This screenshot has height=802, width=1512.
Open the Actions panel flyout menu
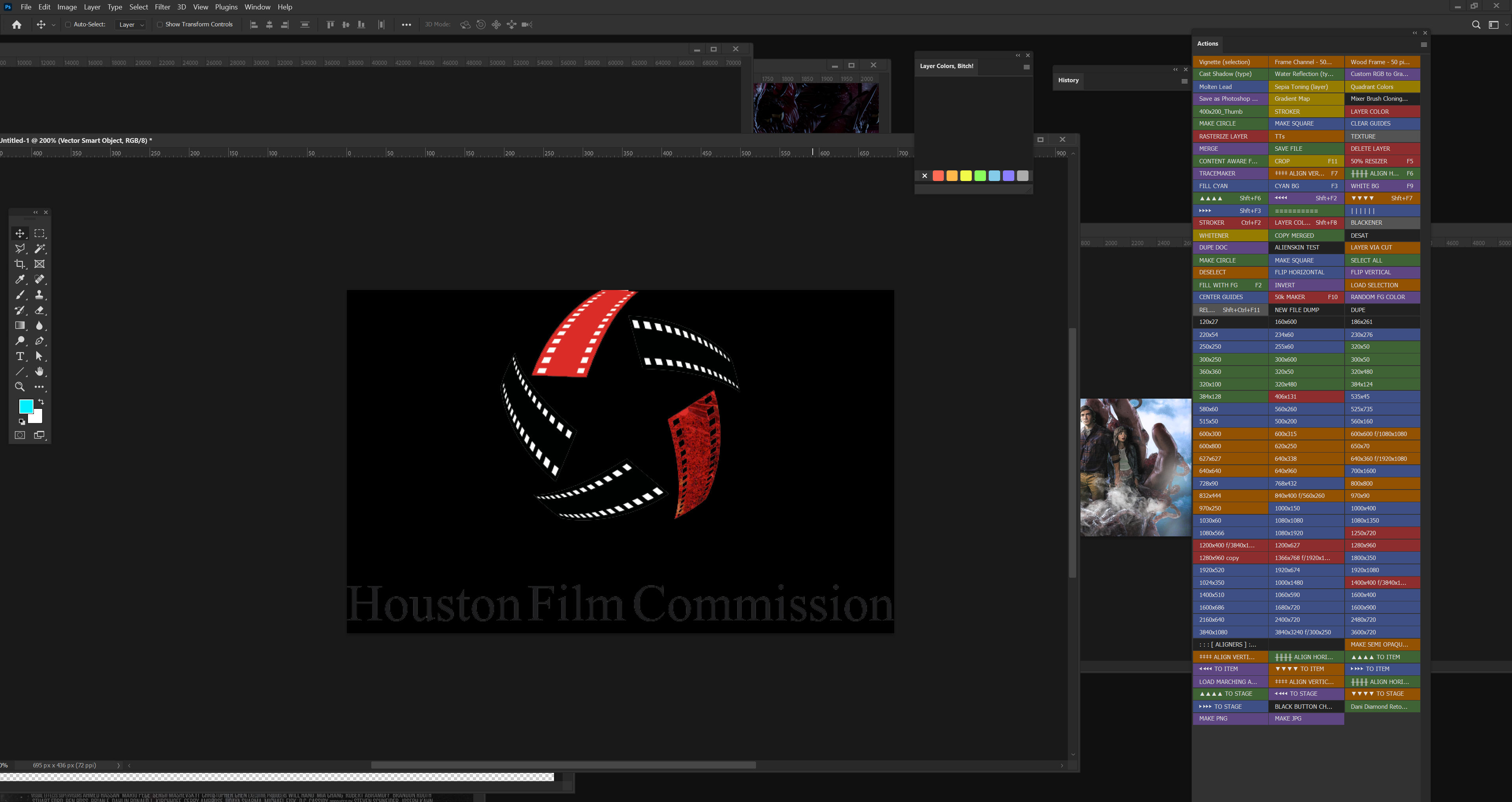click(x=1423, y=44)
